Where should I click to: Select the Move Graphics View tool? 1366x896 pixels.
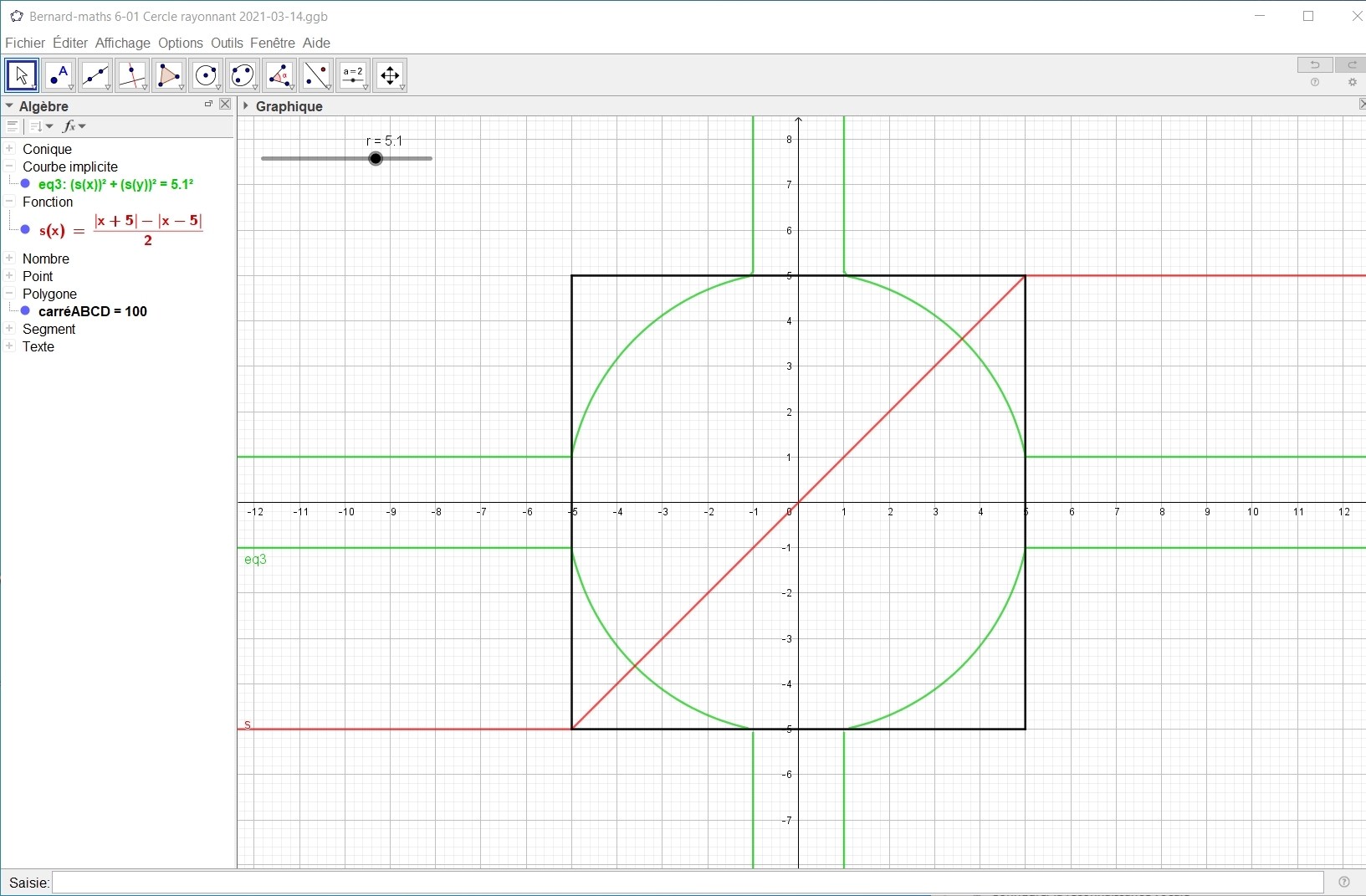click(391, 75)
